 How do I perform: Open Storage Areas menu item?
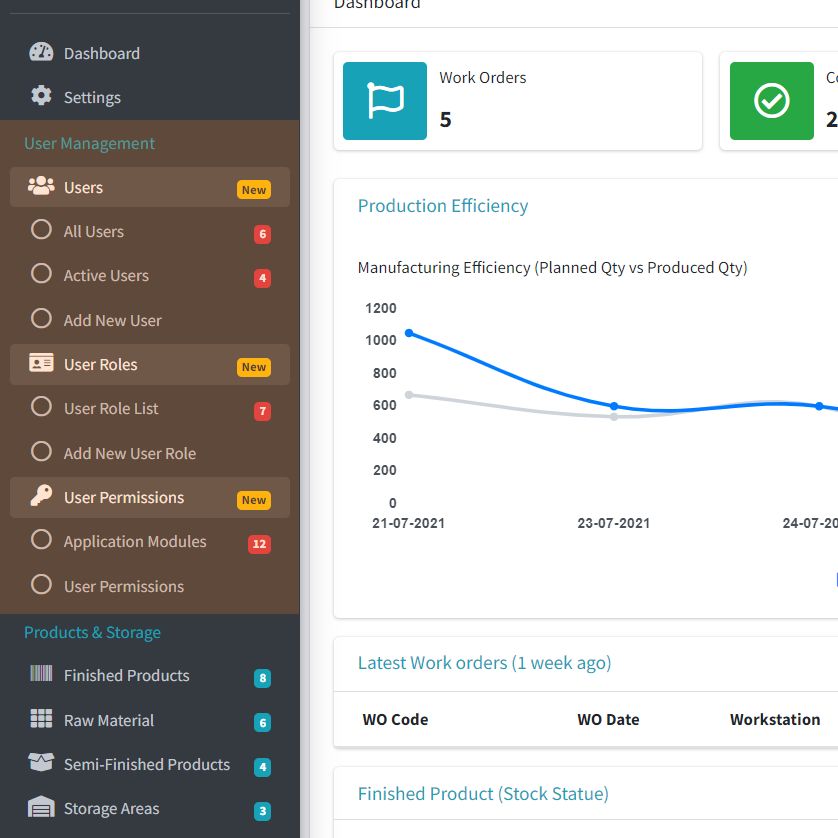[x=150, y=809]
